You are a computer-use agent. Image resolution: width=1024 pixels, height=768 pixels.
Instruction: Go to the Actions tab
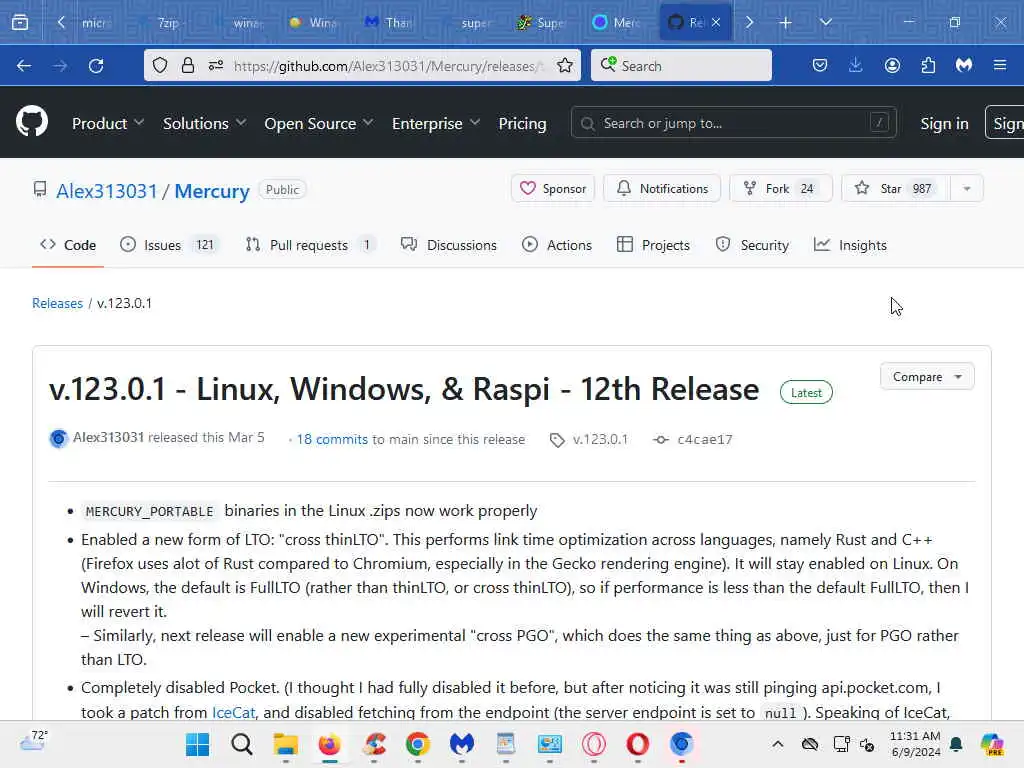(x=556, y=245)
